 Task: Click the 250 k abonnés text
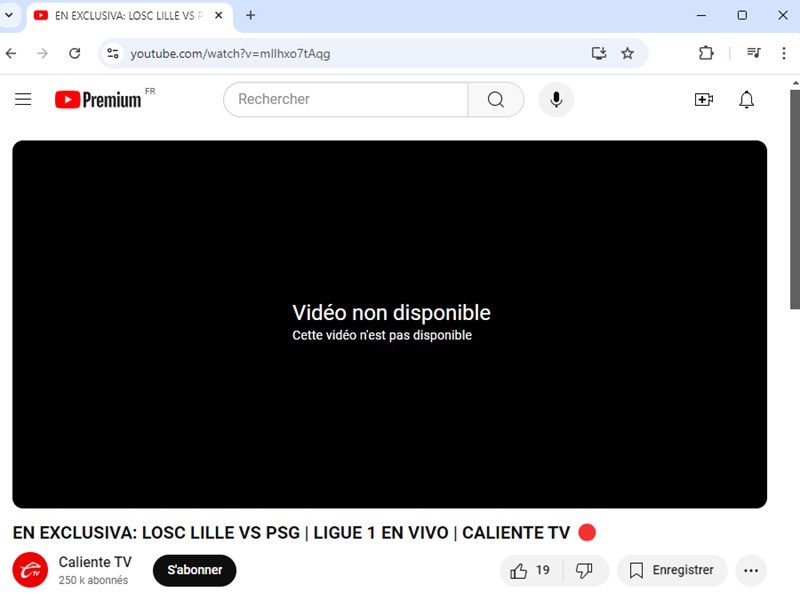[93, 580]
